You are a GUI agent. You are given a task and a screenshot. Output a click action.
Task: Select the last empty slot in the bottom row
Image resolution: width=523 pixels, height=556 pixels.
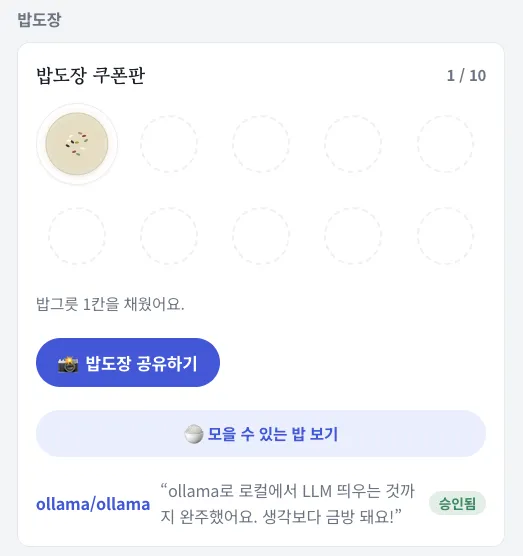click(x=445, y=236)
